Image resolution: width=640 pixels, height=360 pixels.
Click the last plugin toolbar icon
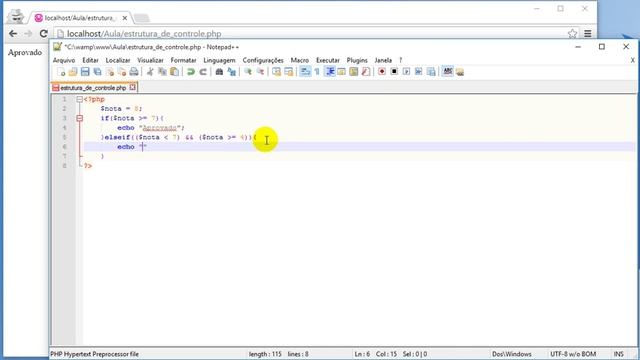tap(460, 72)
